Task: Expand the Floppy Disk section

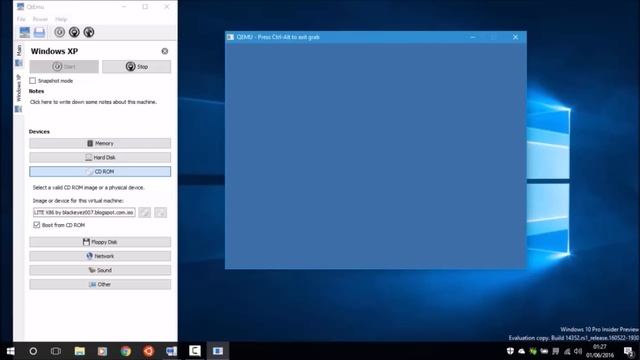Action: (100, 242)
